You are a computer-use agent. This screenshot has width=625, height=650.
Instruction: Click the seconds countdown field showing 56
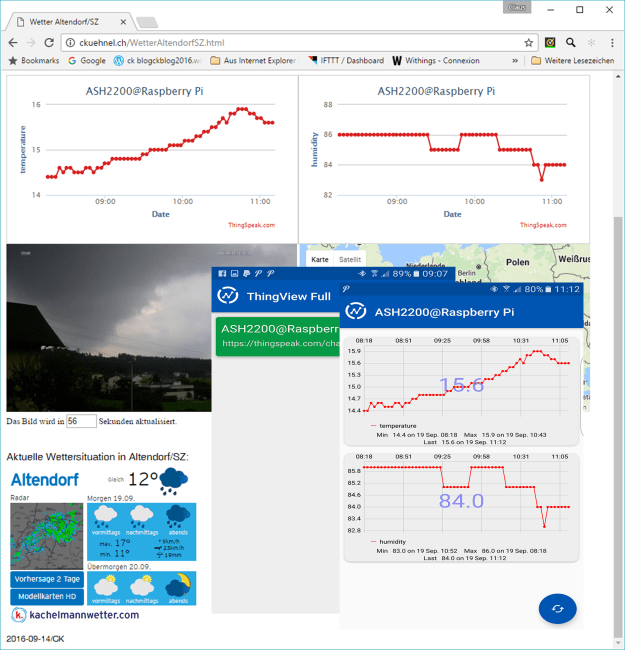tap(81, 421)
